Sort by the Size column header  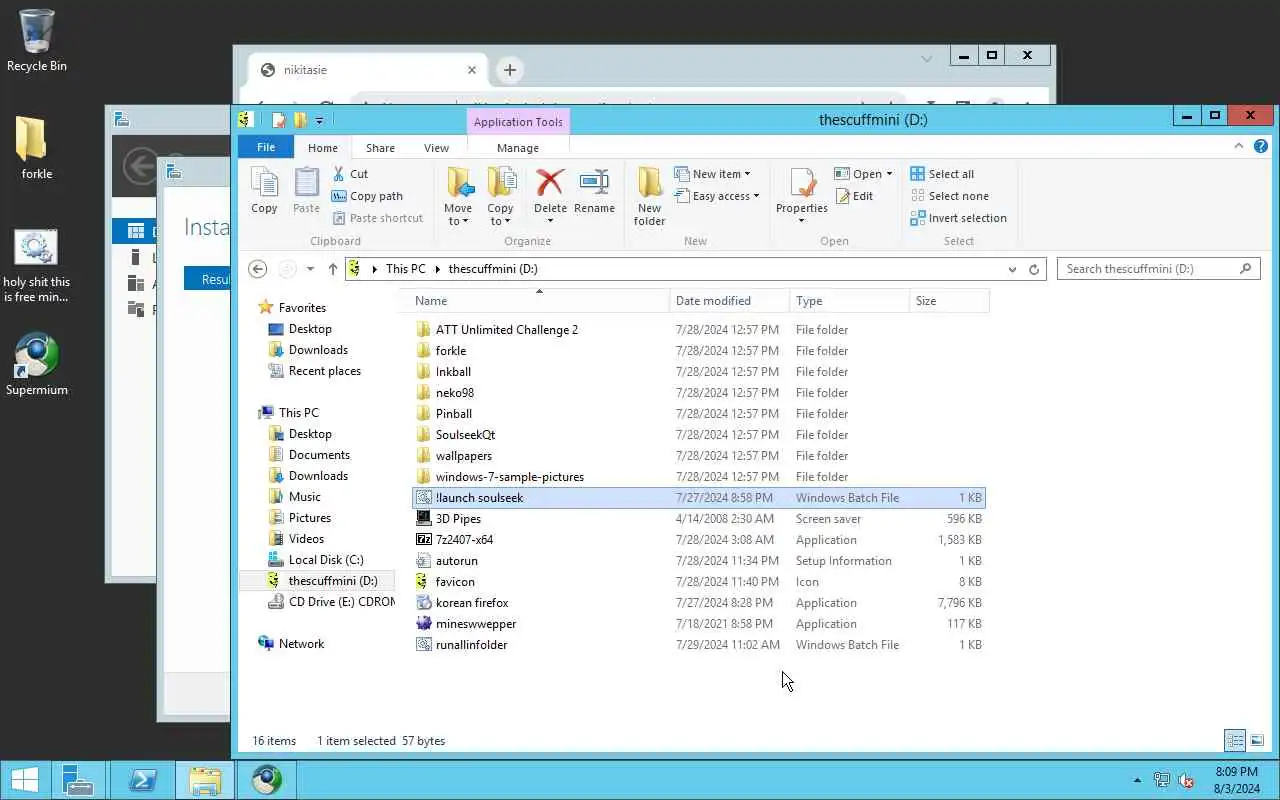point(949,301)
